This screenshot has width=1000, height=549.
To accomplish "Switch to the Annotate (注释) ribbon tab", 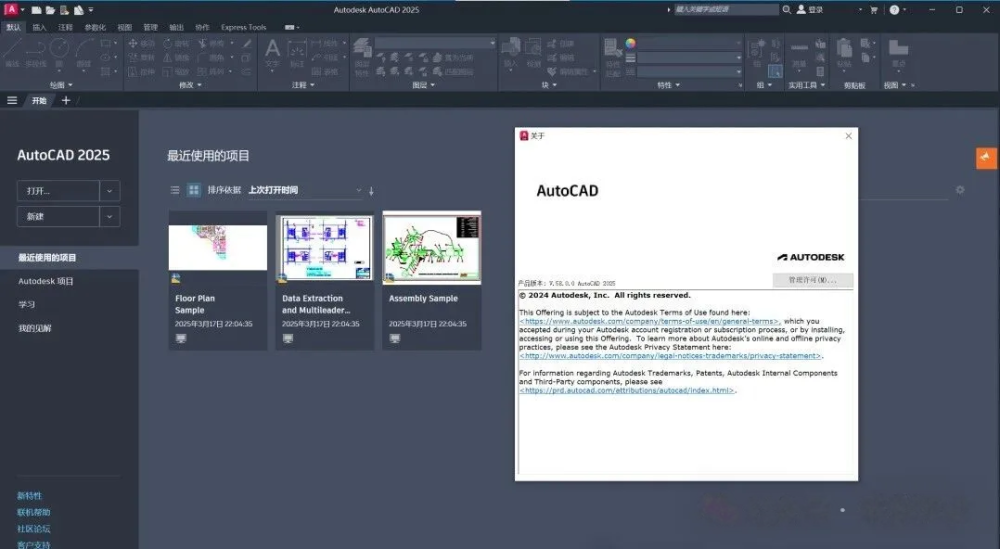I will [65, 27].
